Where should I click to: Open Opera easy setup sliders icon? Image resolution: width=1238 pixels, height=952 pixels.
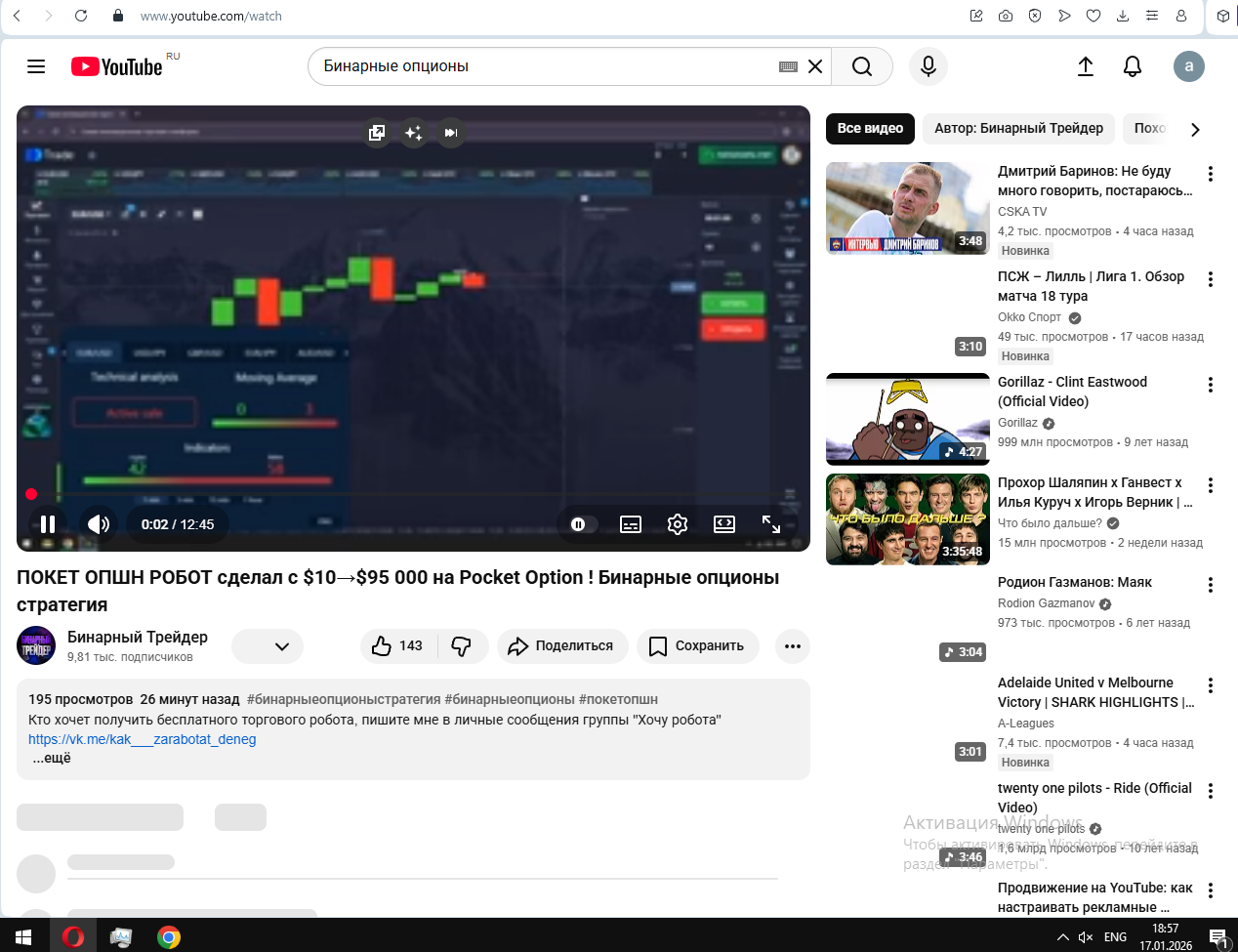[x=1152, y=16]
